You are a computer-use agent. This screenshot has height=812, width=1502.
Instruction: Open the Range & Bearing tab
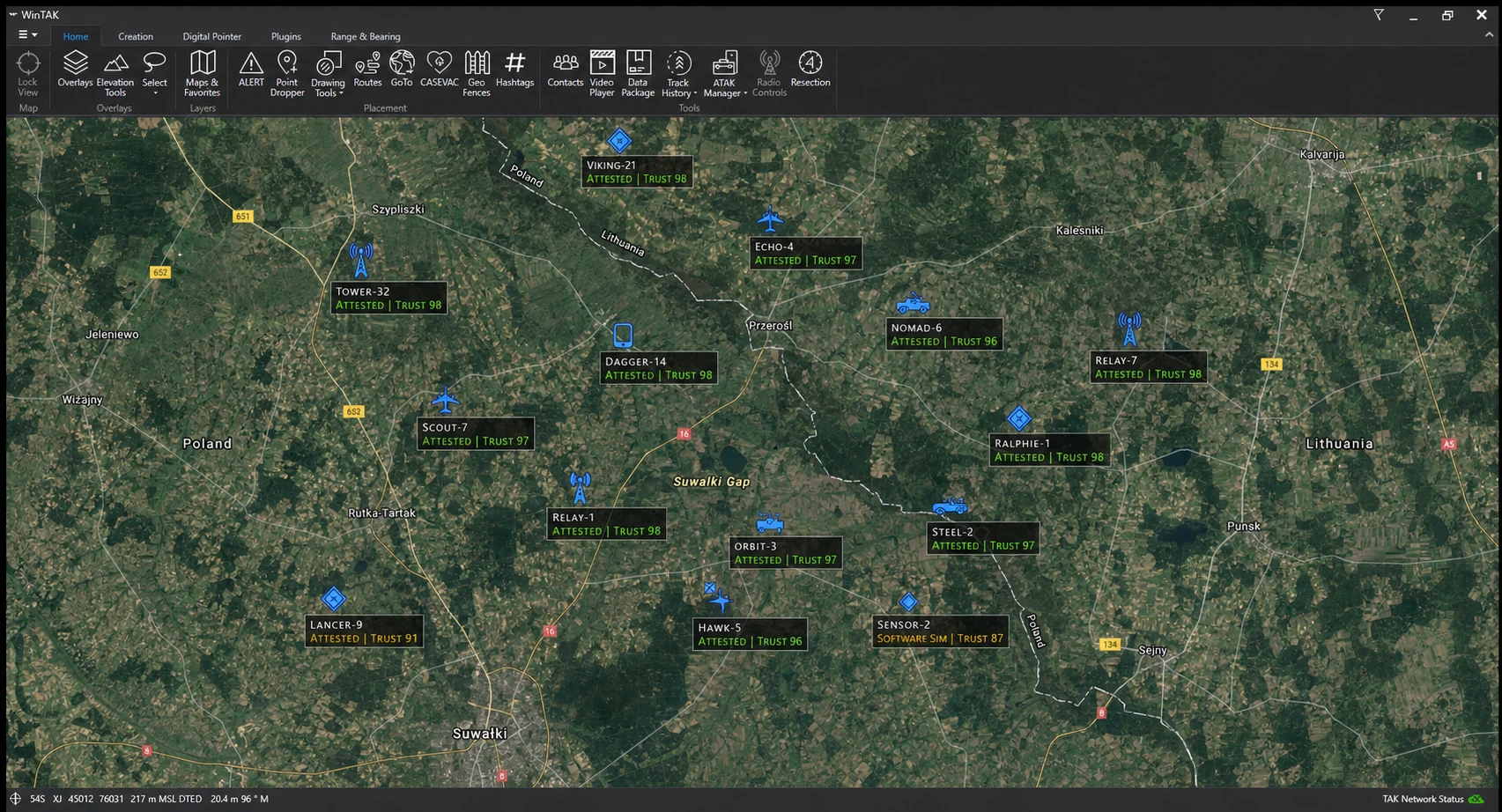(x=366, y=36)
